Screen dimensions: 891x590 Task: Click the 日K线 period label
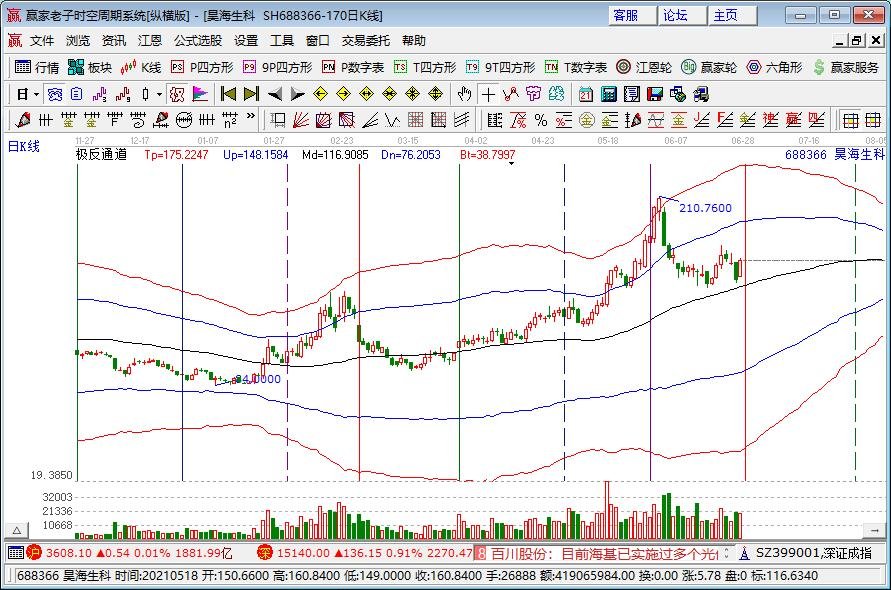(x=23, y=147)
